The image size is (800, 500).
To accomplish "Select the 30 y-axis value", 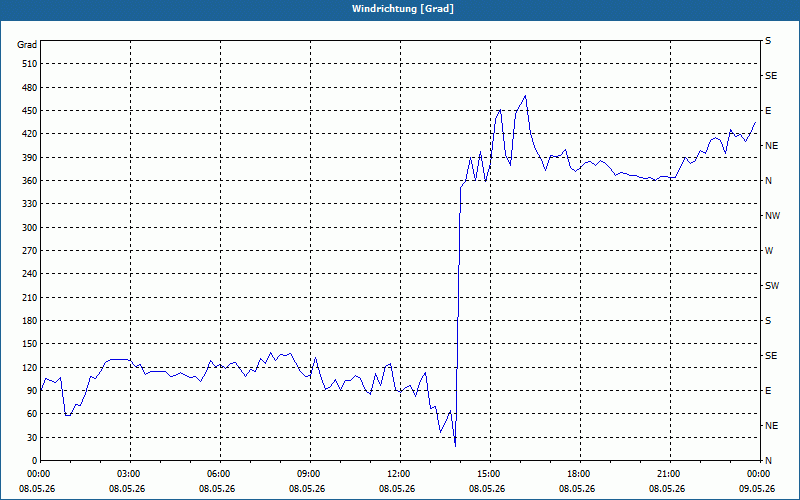I will 32,437.
